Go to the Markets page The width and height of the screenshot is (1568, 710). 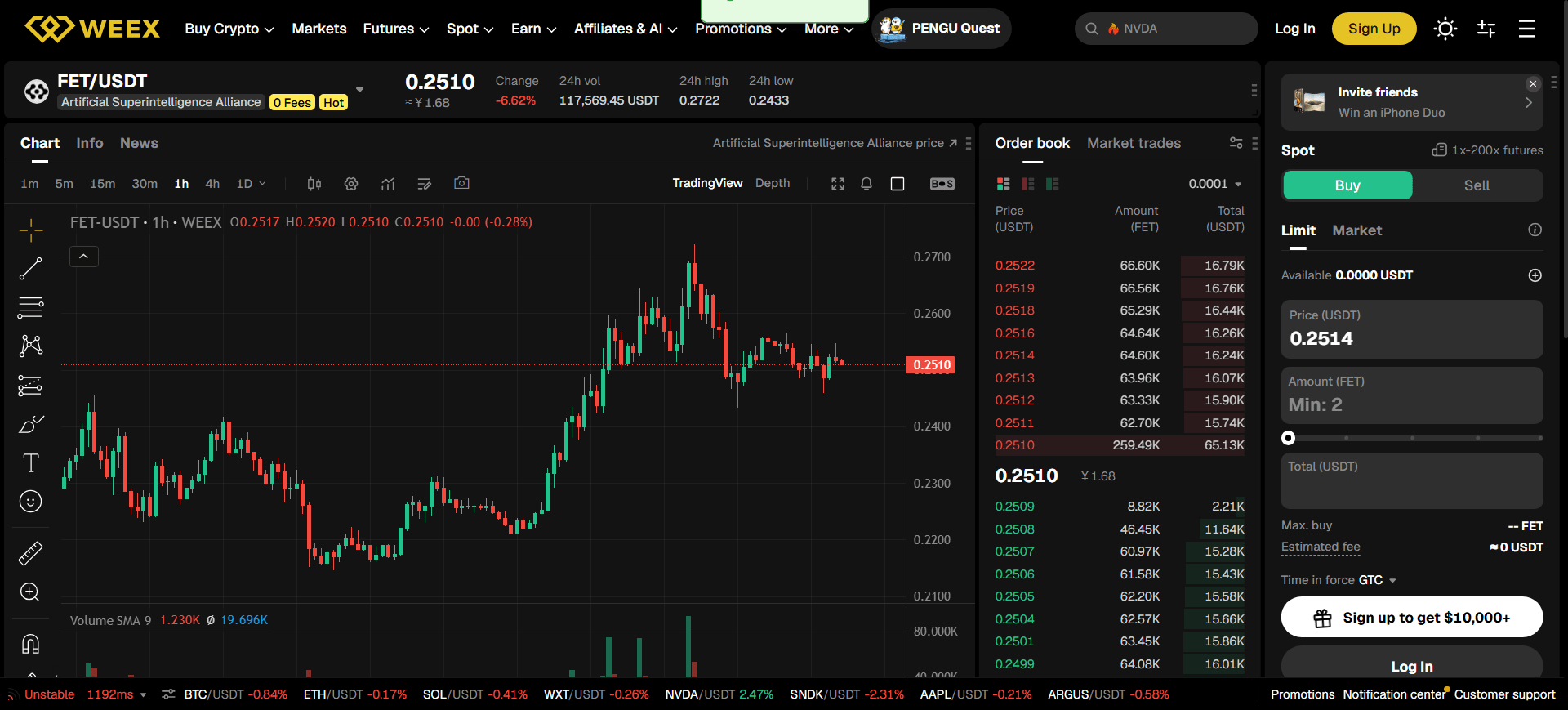(319, 29)
